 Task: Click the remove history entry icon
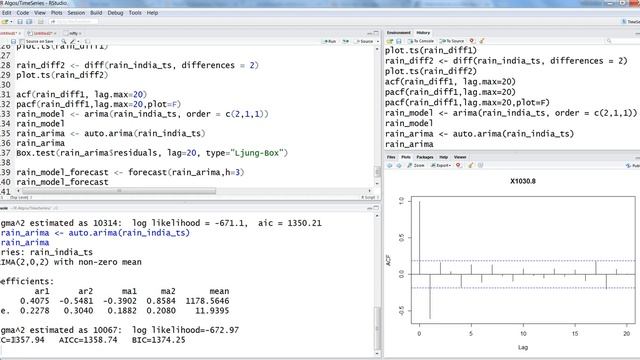[x=472, y=41]
